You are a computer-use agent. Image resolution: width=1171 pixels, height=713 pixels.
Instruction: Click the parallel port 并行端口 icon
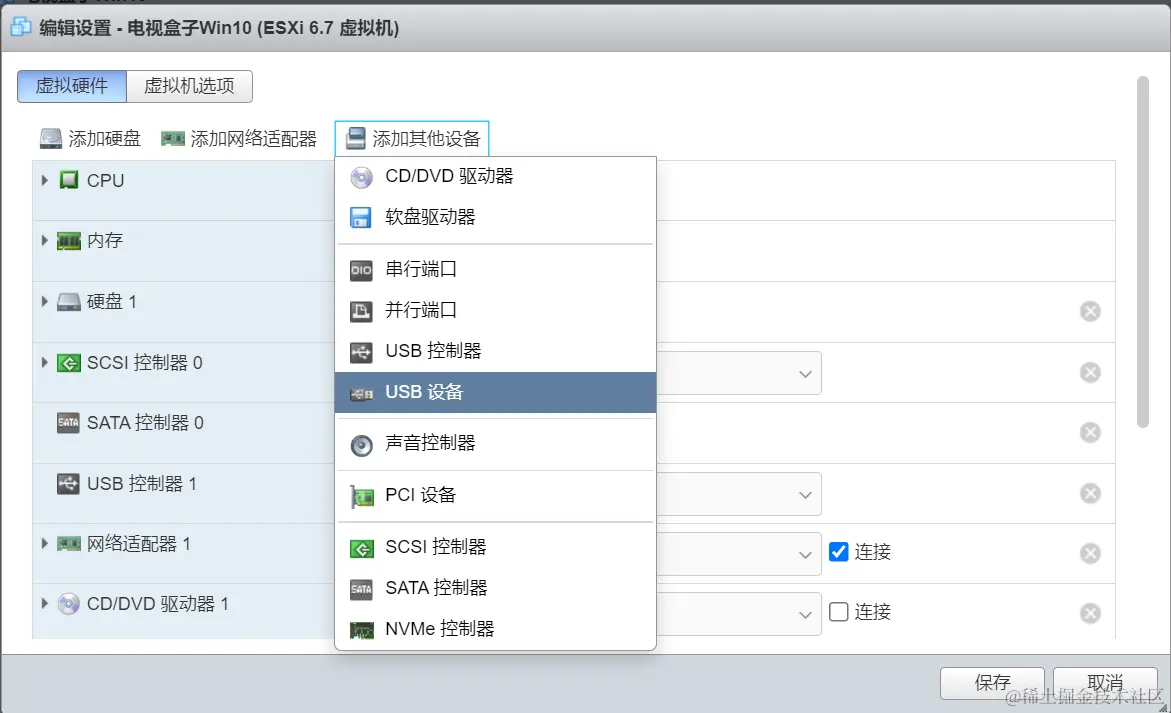click(x=361, y=311)
